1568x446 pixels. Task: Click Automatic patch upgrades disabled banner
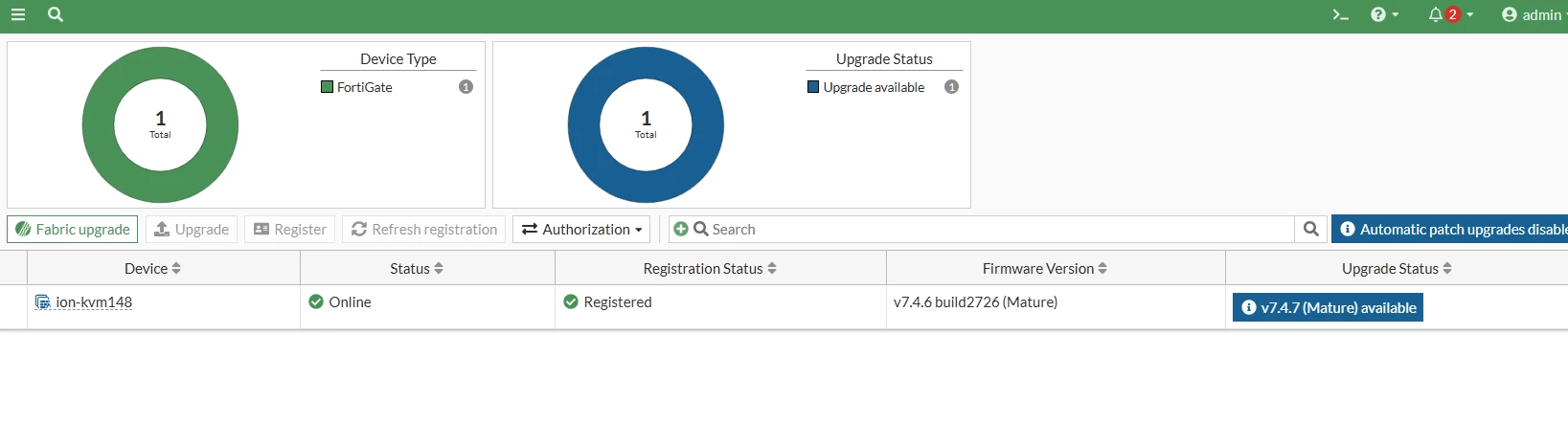point(1450,229)
